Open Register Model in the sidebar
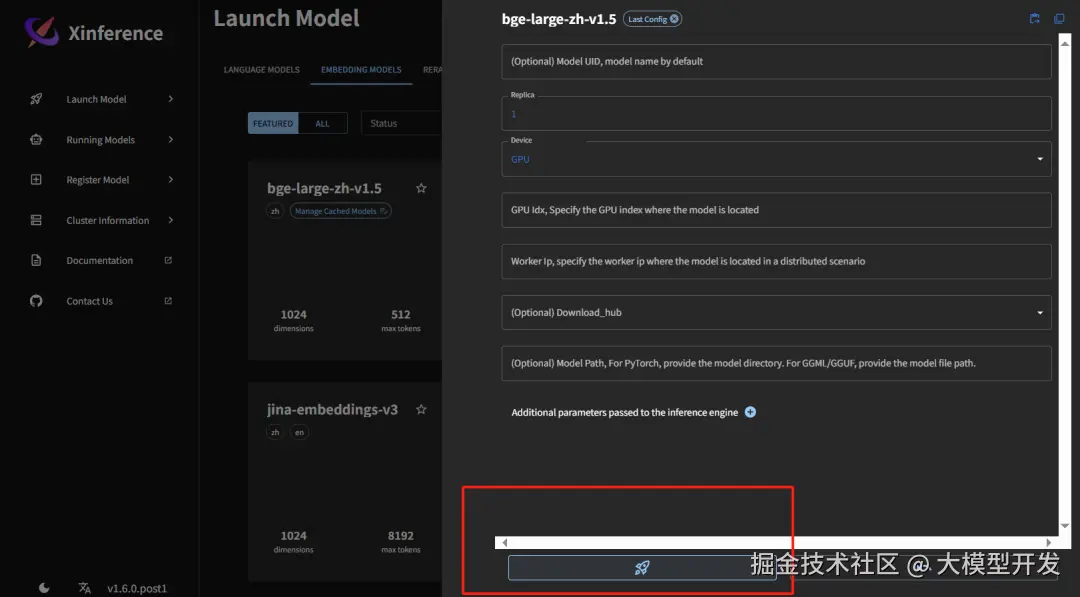 pos(98,180)
